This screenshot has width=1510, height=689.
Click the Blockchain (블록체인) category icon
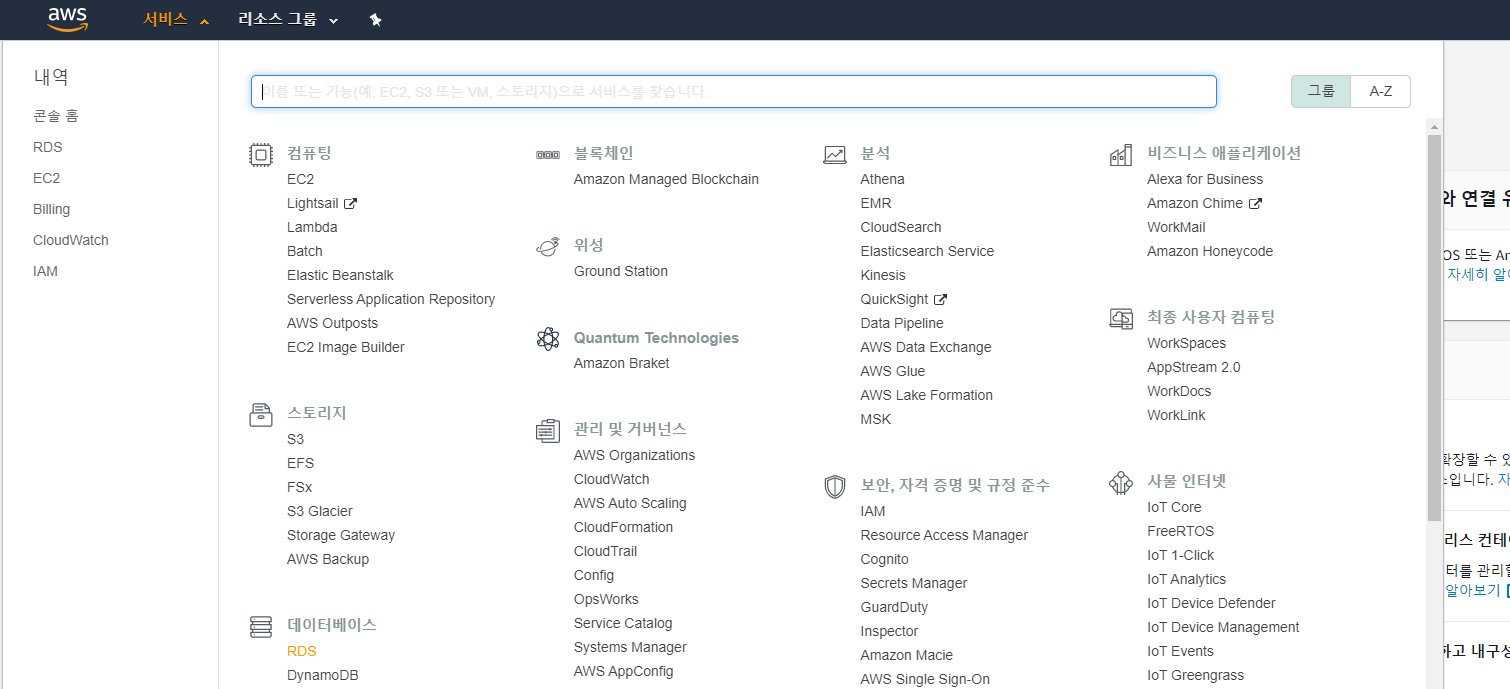[548, 154]
